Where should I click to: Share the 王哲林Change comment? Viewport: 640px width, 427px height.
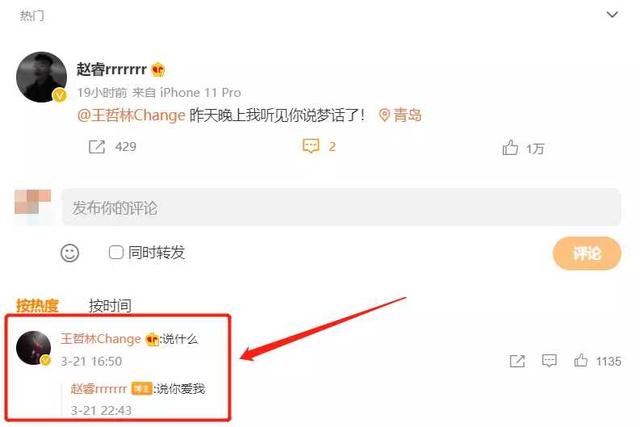[x=517, y=361]
